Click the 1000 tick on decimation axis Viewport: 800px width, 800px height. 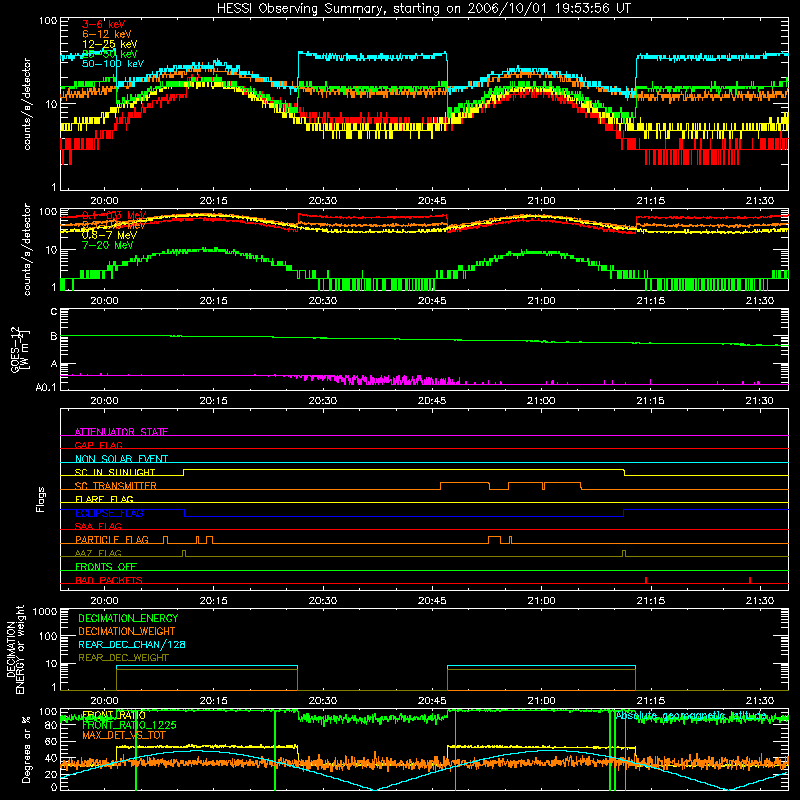(44, 611)
